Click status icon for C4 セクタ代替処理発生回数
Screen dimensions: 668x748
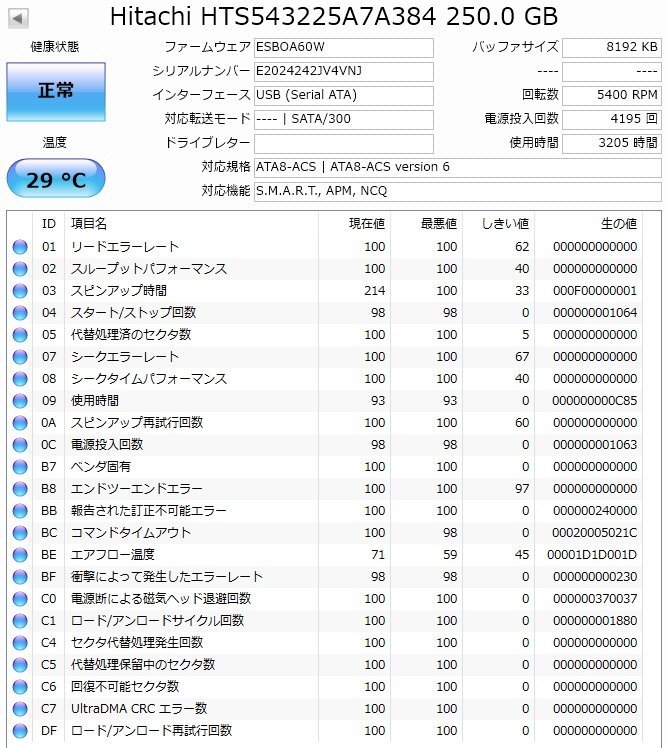pyautogui.click(x=20, y=643)
